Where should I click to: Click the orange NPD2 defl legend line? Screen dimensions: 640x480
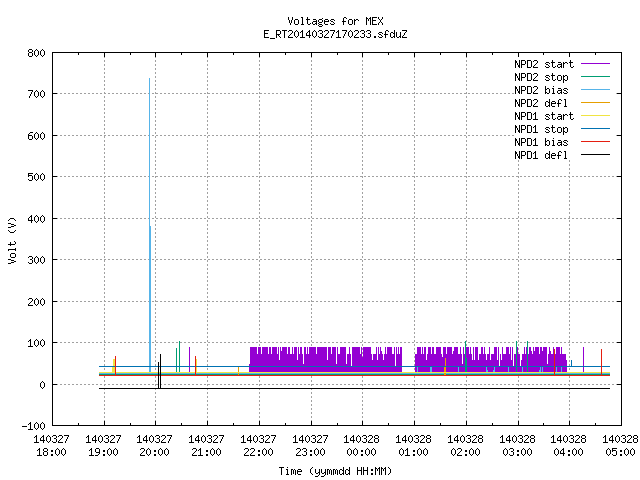click(596, 102)
